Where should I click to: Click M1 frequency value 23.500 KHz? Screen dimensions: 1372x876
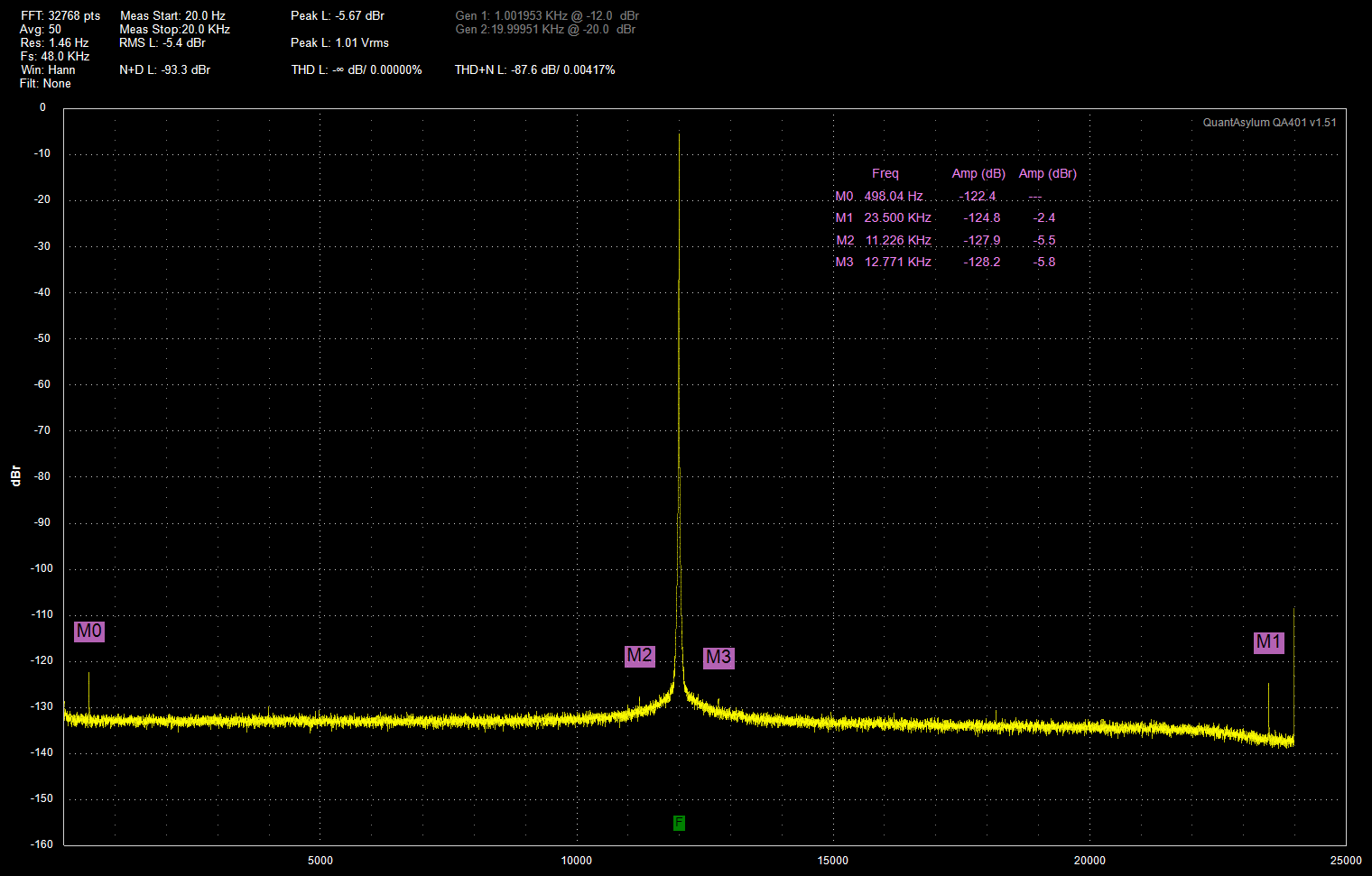tap(897, 217)
